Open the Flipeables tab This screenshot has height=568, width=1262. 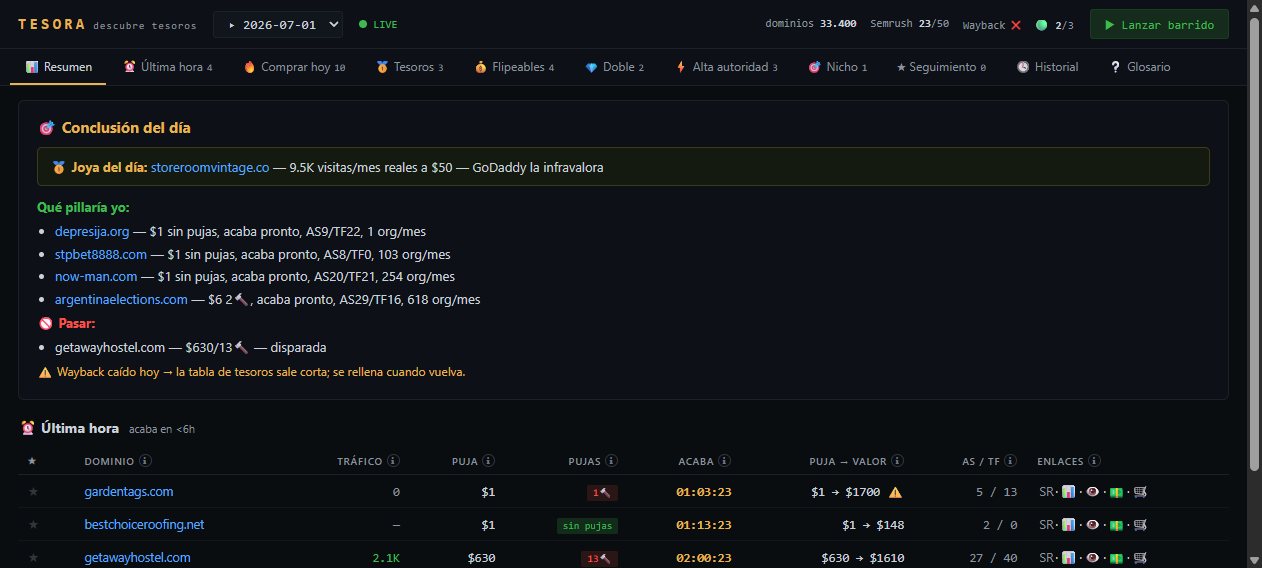[x=514, y=67]
